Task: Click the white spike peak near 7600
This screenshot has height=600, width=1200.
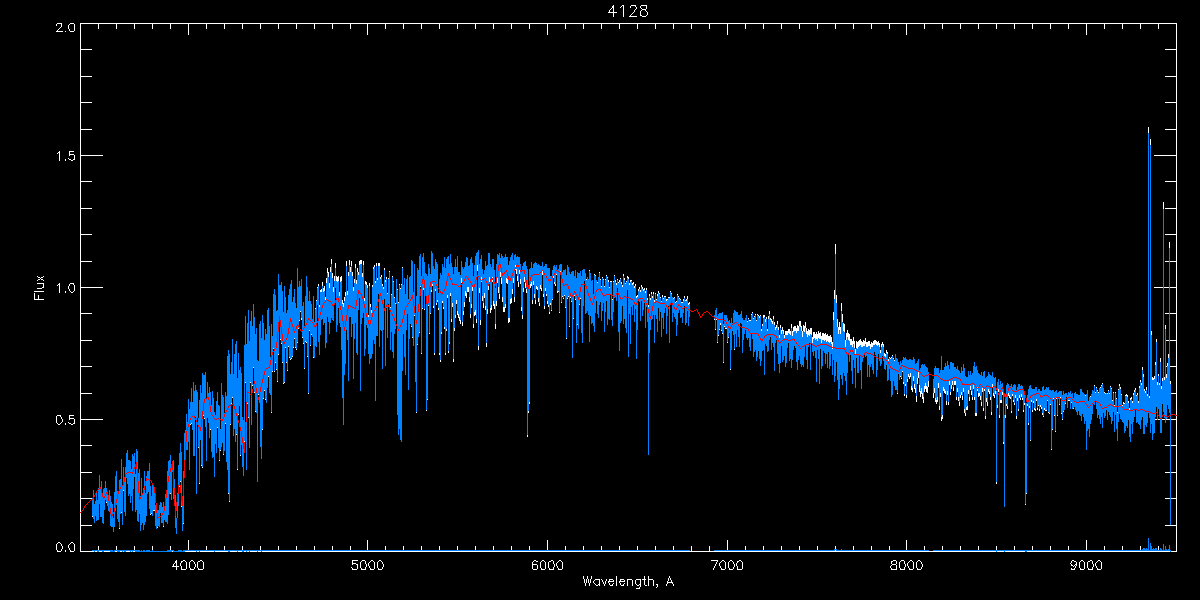Action: point(835,246)
